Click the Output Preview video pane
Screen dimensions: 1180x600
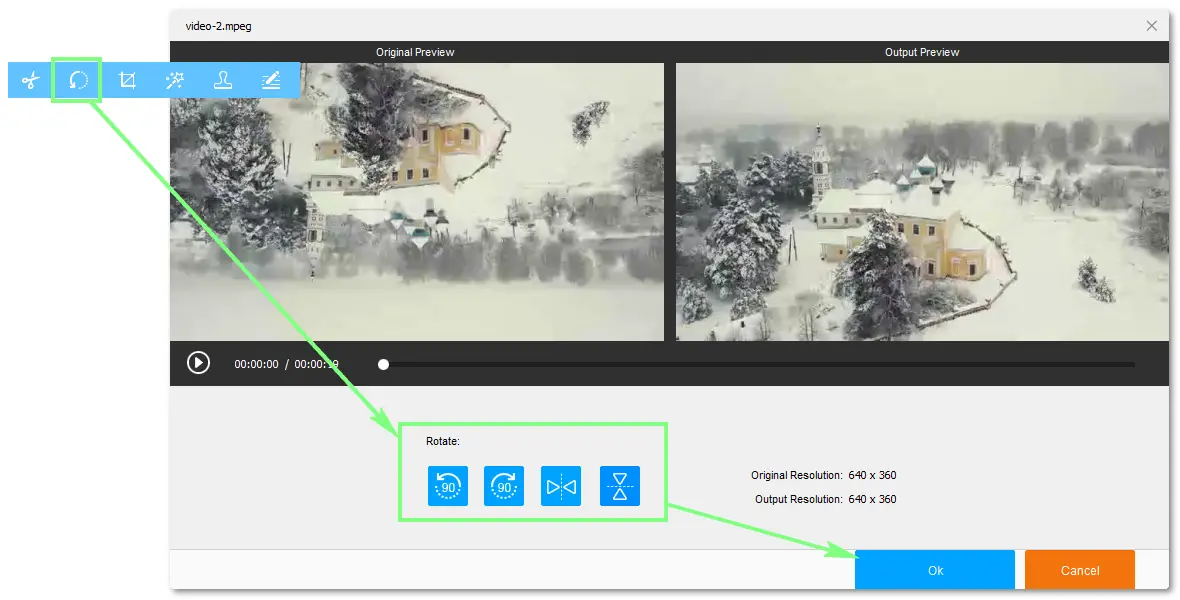922,202
